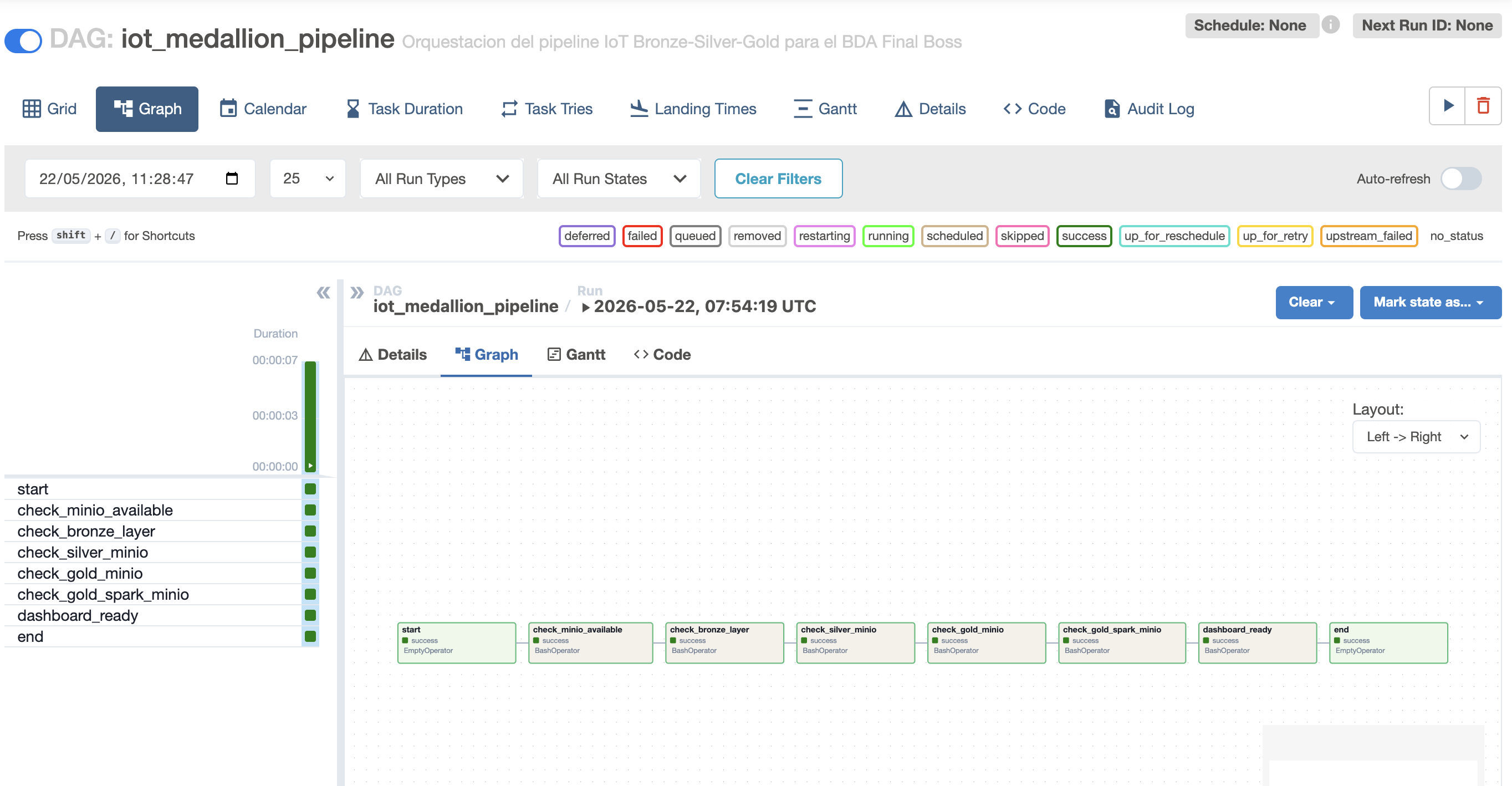
Task: Click the upstream_failed legend badge
Action: 1368,236
